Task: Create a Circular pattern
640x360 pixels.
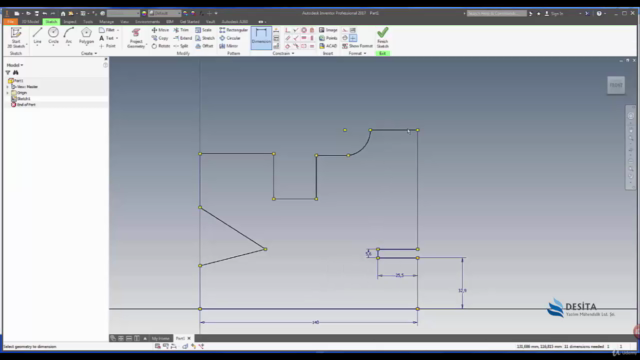Action: coord(230,38)
